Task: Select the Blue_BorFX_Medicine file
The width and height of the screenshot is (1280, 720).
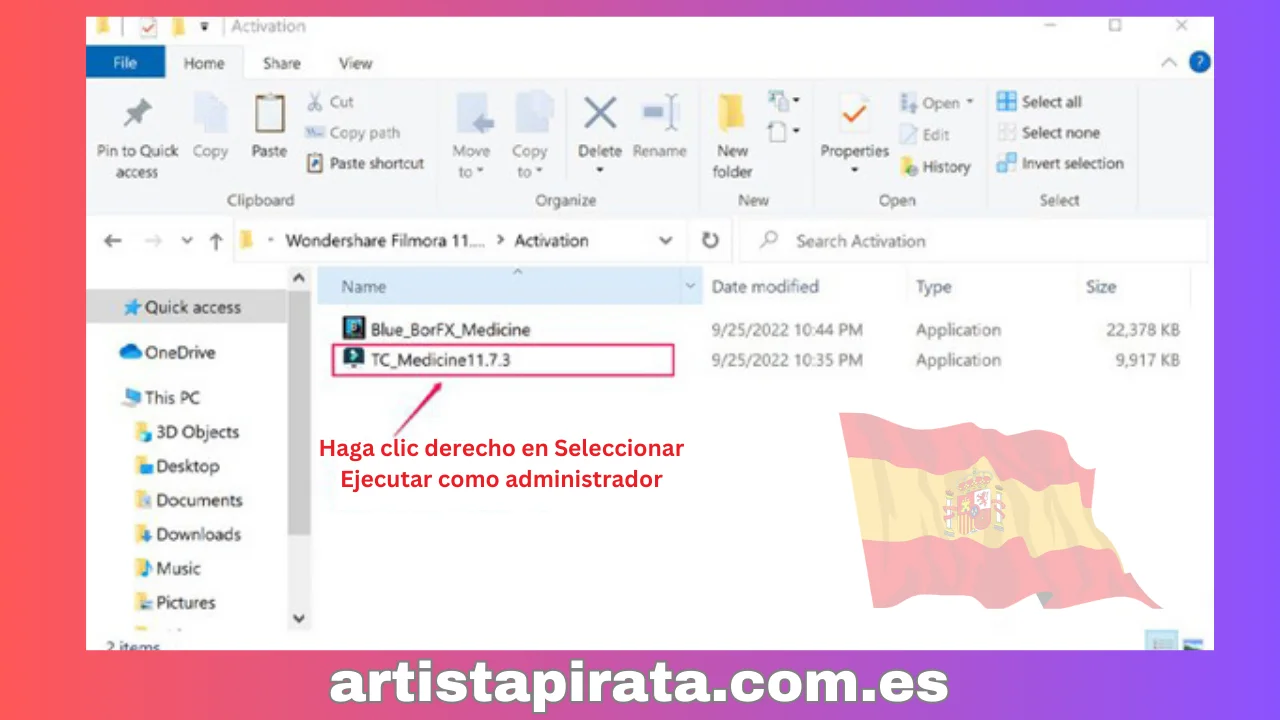Action: pyautogui.click(x=450, y=329)
